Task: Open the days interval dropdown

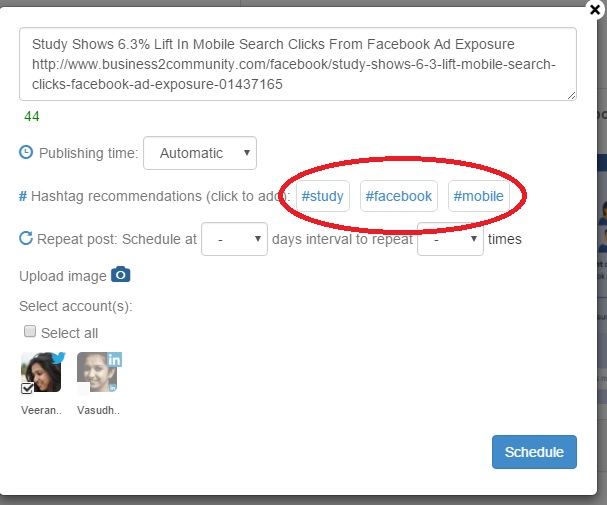Action: pos(234,239)
